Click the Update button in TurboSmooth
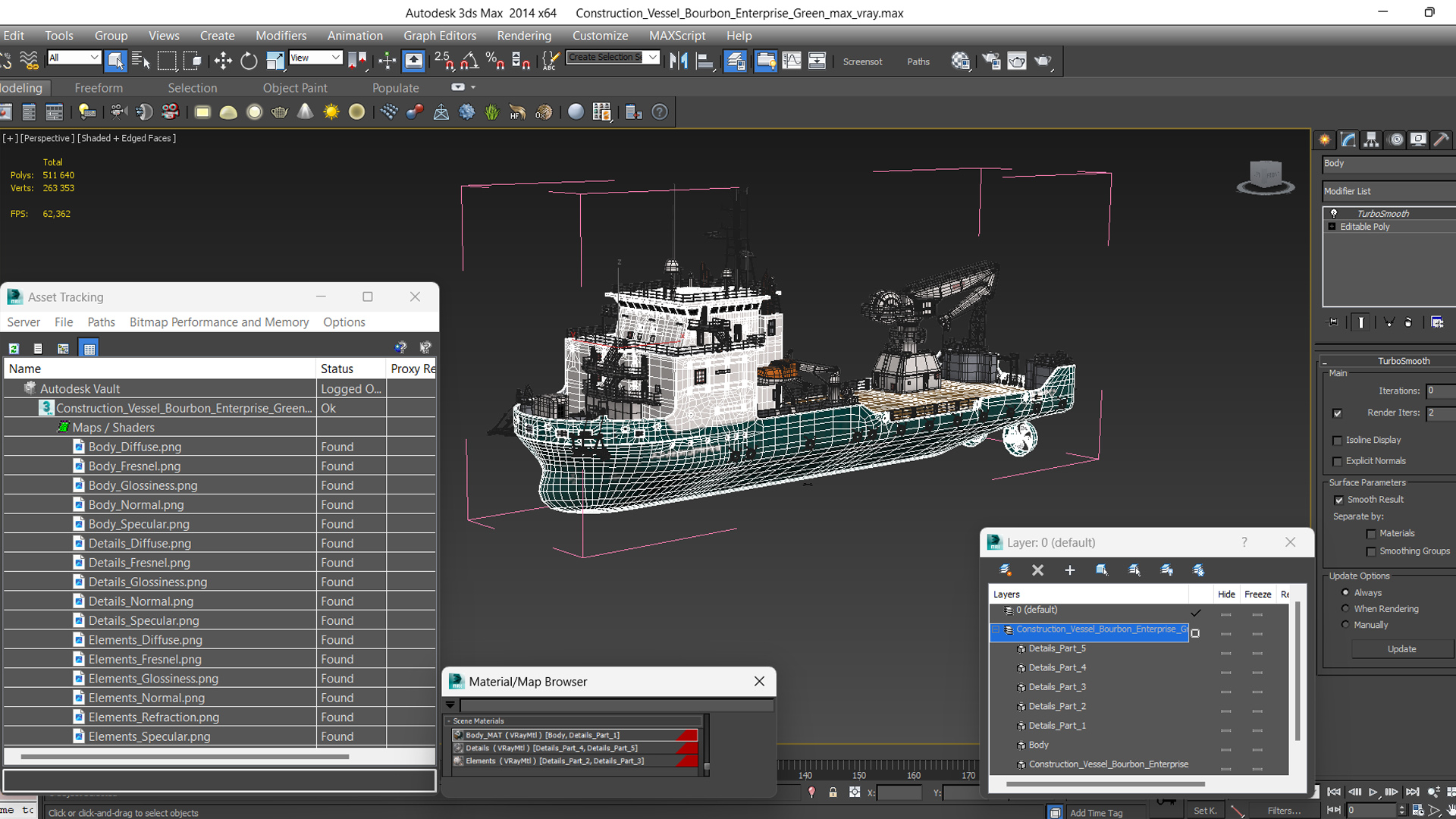Image resolution: width=1456 pixels, height=819 pixels. 1401,649
